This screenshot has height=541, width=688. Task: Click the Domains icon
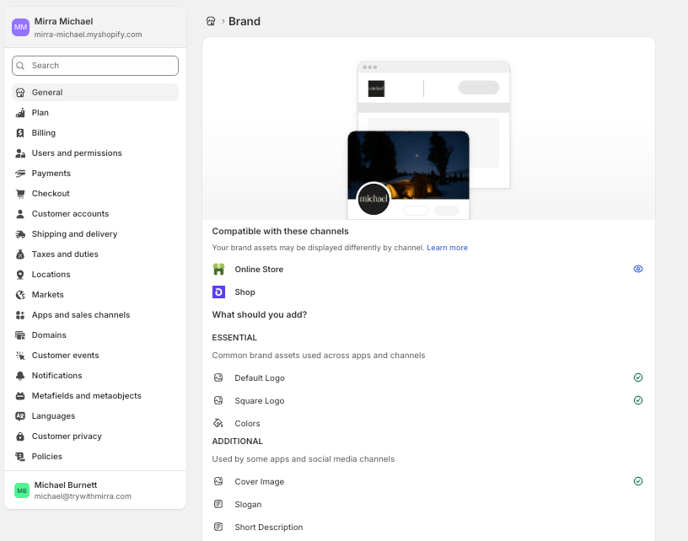coord(20,335)
